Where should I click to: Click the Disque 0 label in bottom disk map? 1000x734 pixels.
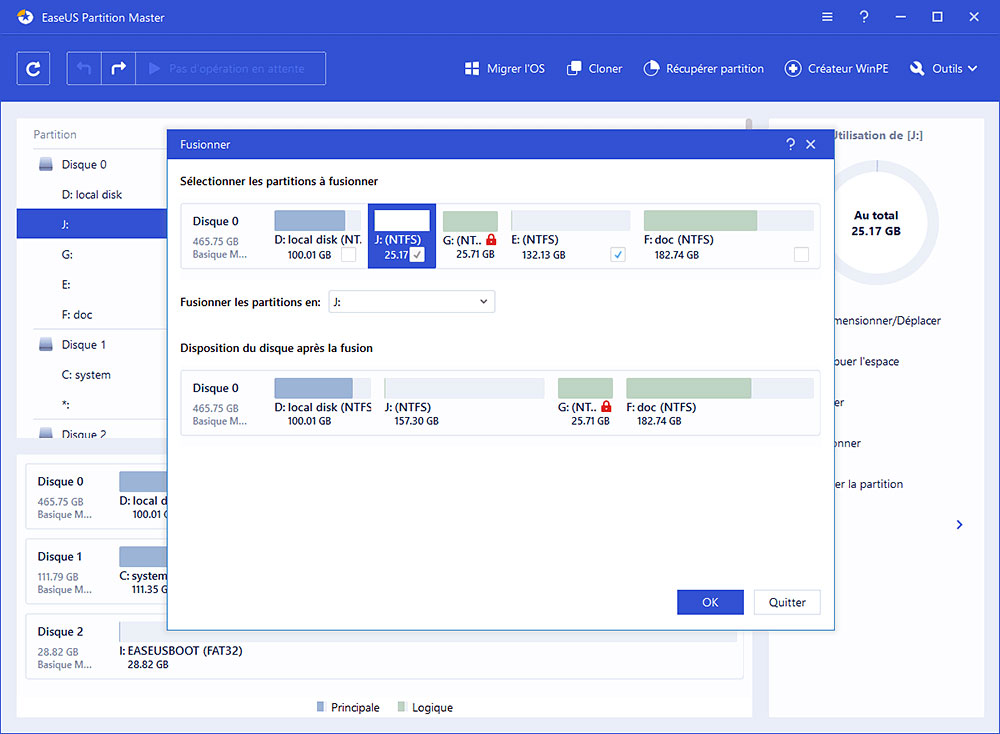click(x=61, y=481)
